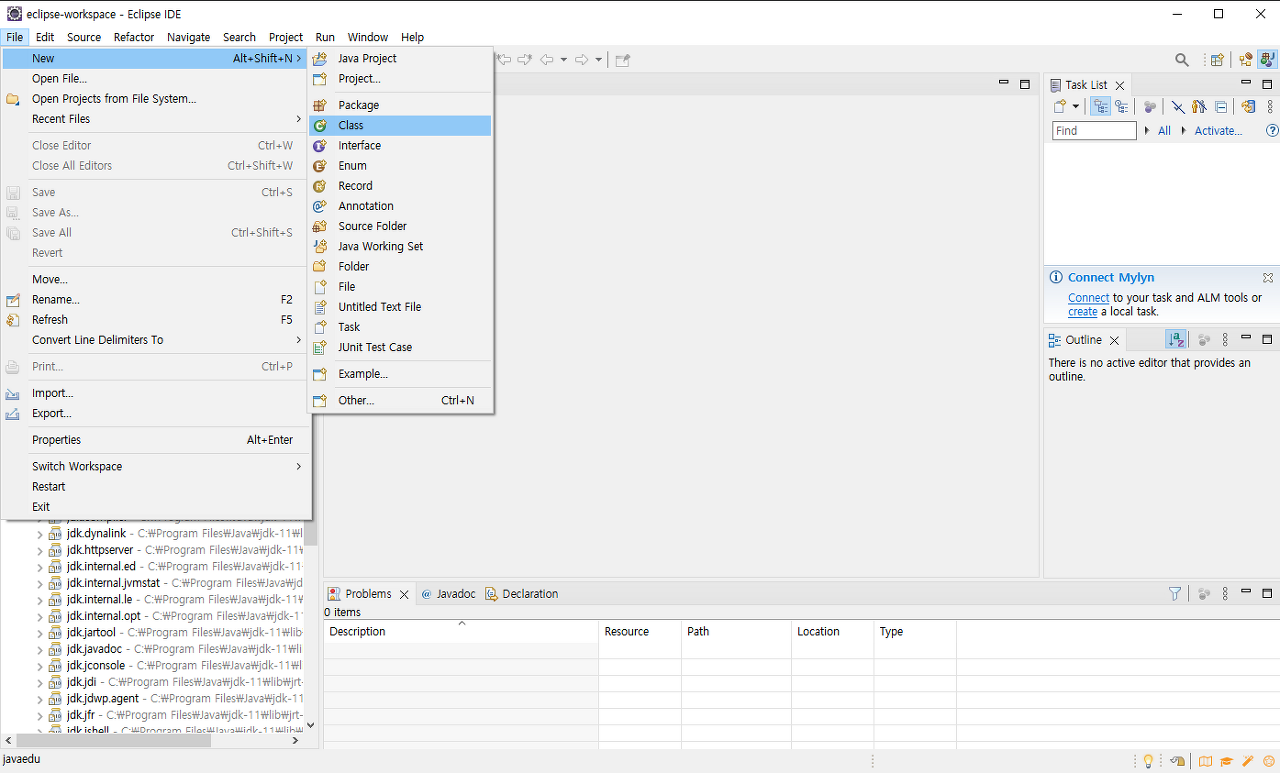Choose Interface in the New submenu
This screenshot has height=773, width=1280.
pyautogui.click(x=400, y=145)
